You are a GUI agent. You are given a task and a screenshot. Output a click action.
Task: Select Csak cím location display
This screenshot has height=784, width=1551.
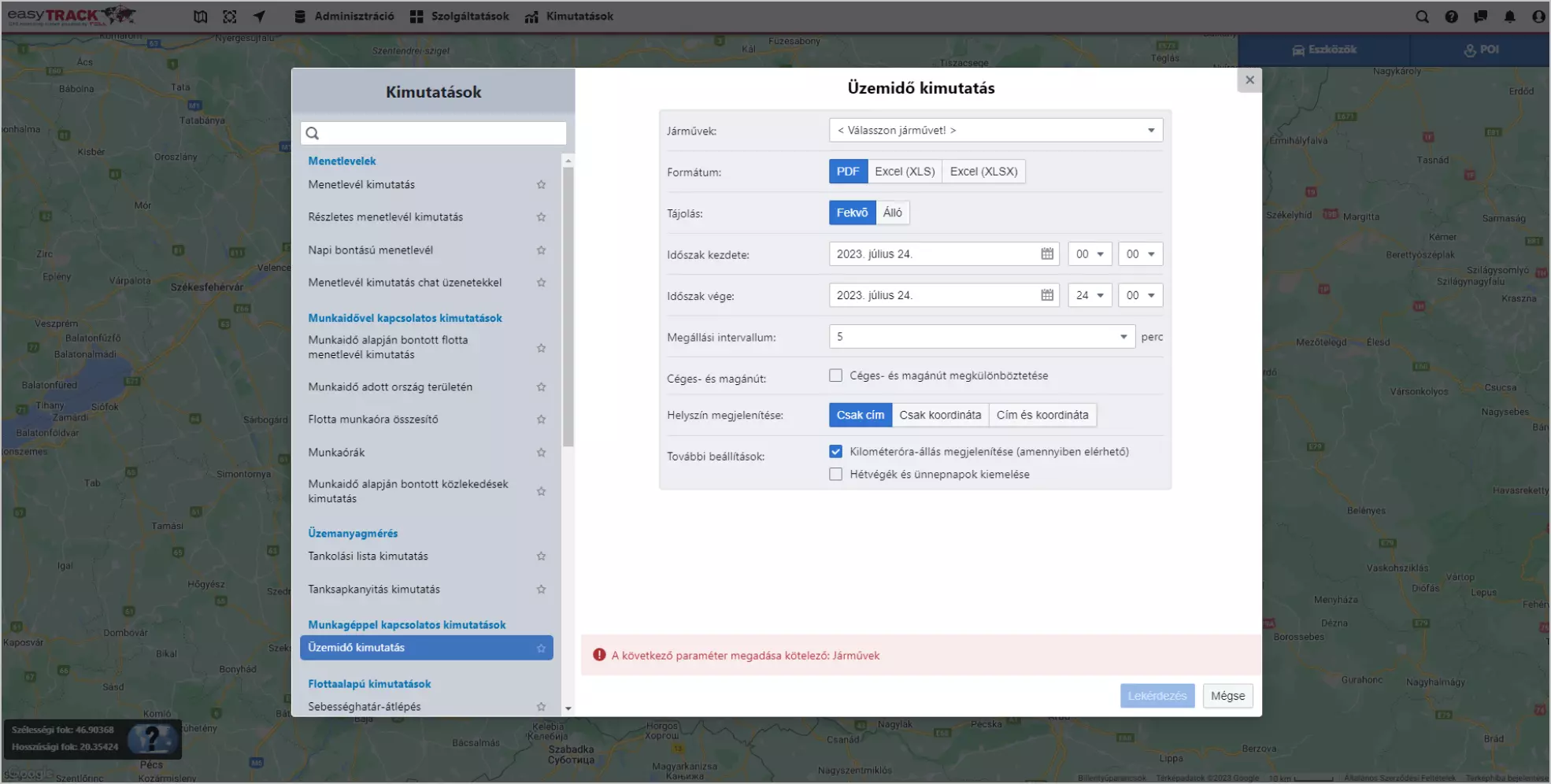tap(860, 415)
